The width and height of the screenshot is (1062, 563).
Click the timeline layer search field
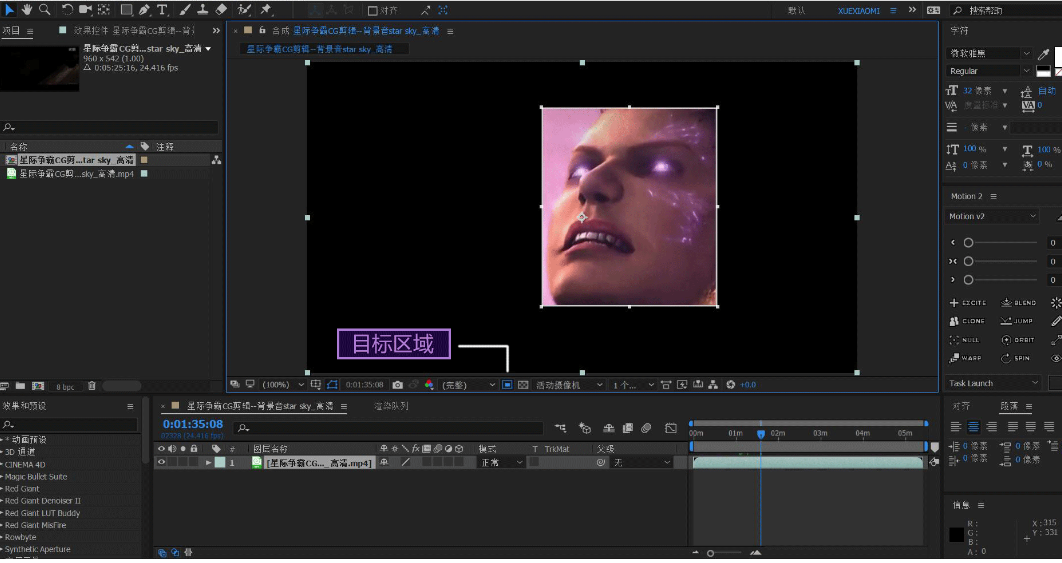(x=389, y=428)
